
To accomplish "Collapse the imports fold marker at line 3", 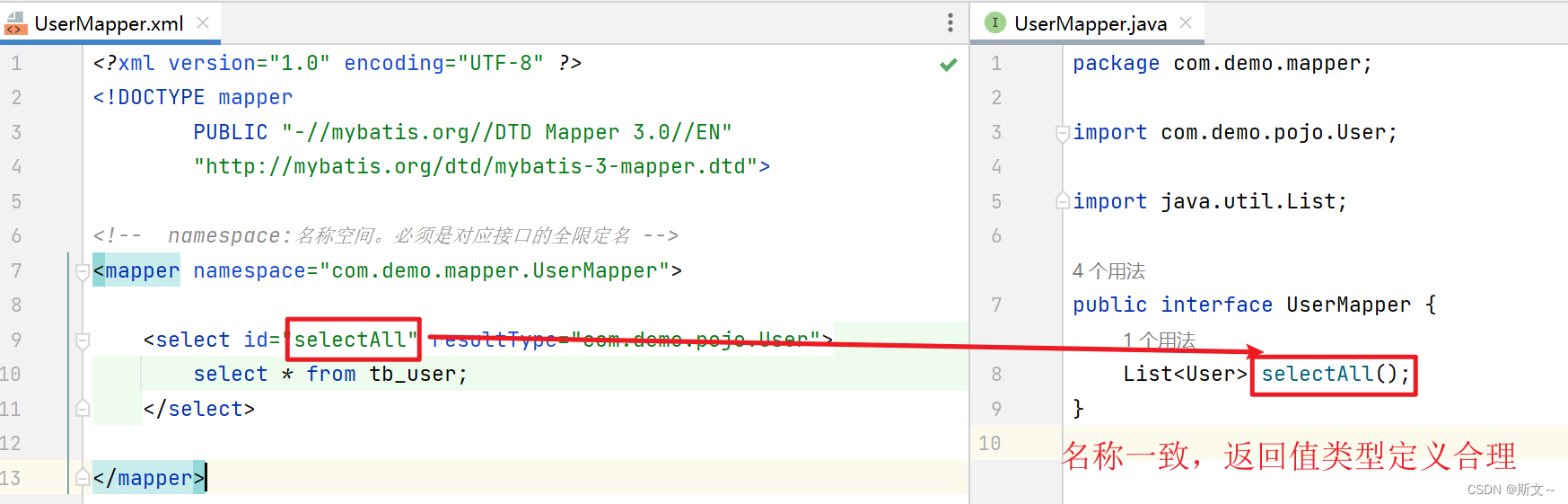I will pyautogui.click(x=1062, y=133).
